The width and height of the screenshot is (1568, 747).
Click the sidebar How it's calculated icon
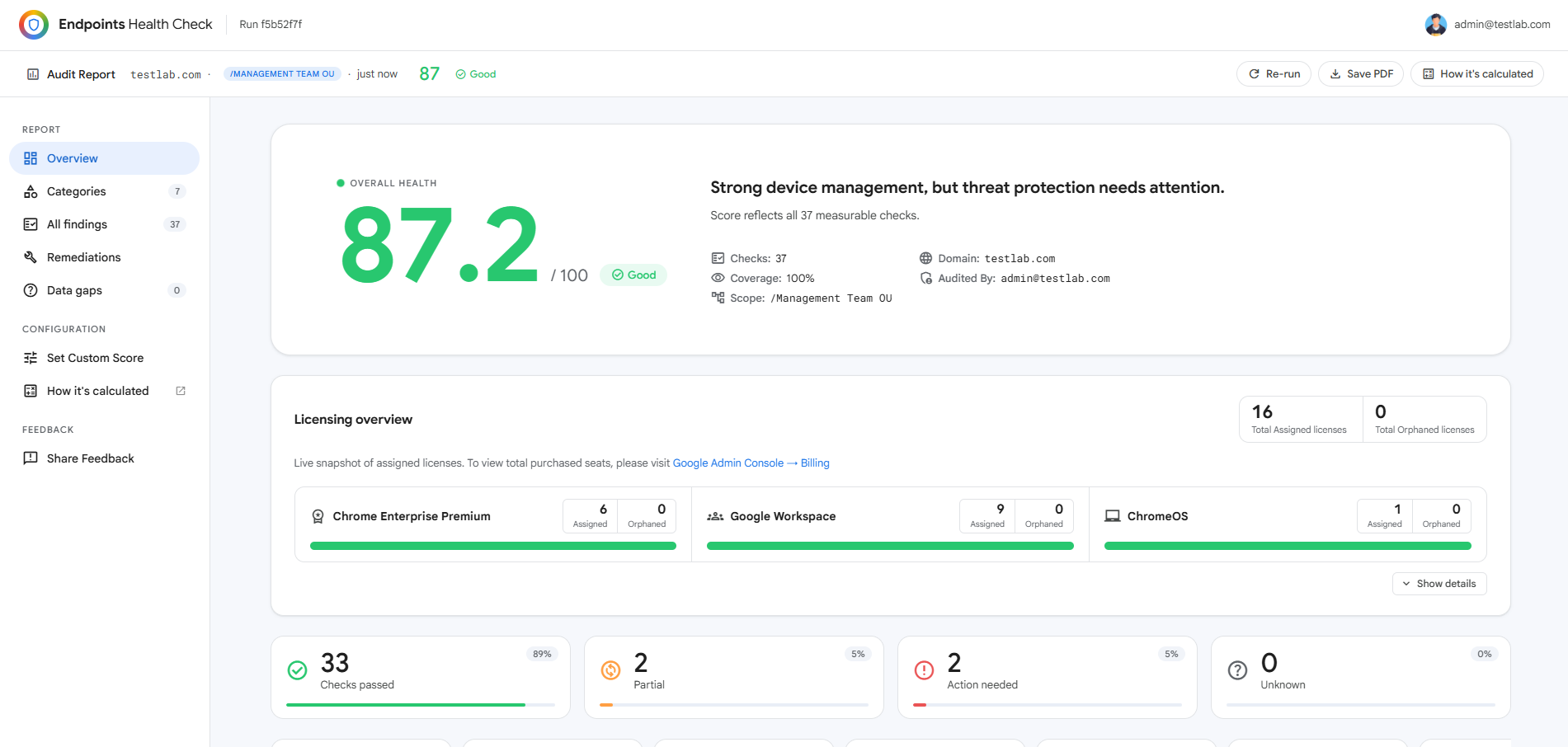[31, 391]
